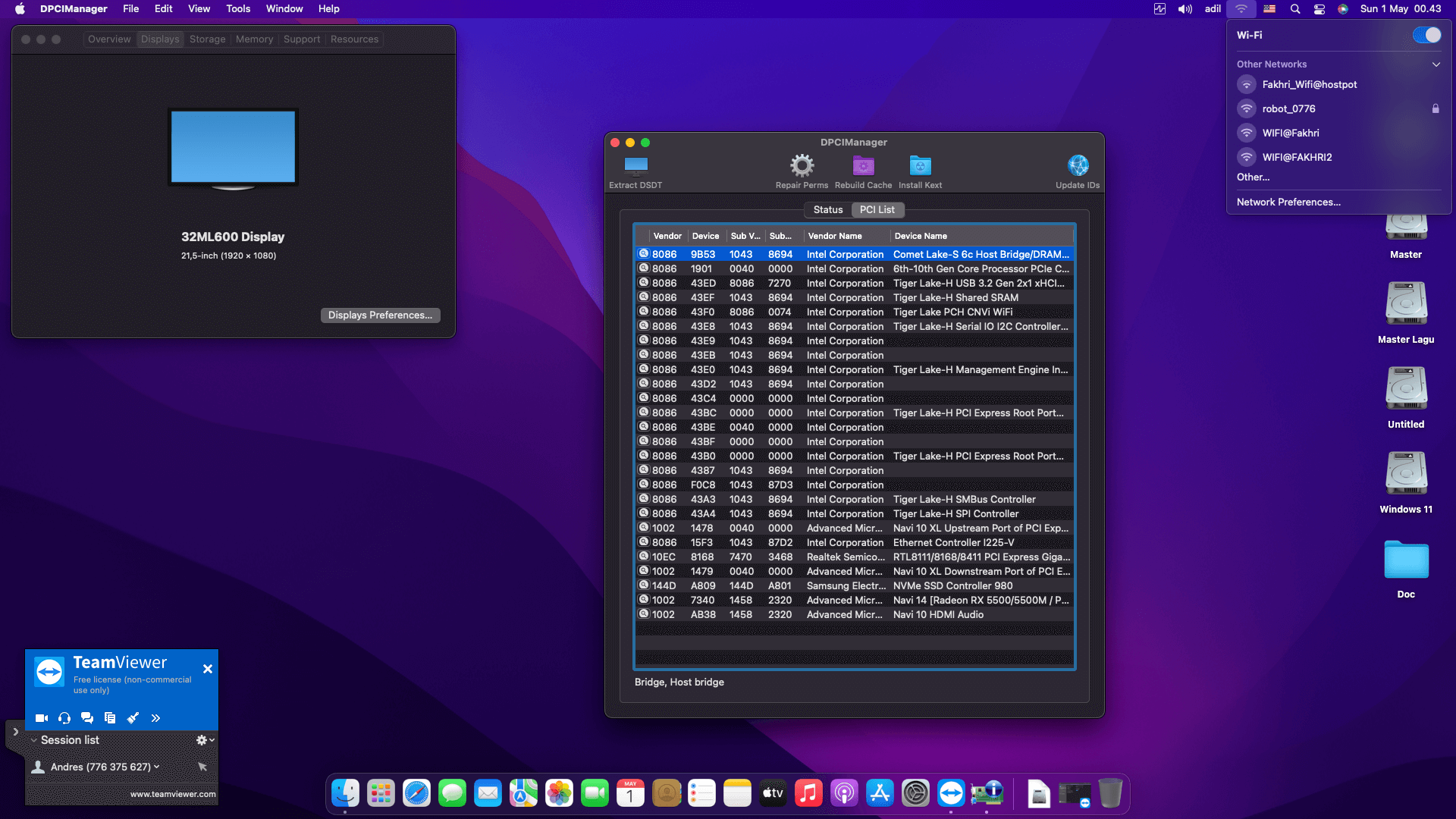Connect to the robot_0776 network
This screenshot has height=819, width=1456.
(1338, 109)
